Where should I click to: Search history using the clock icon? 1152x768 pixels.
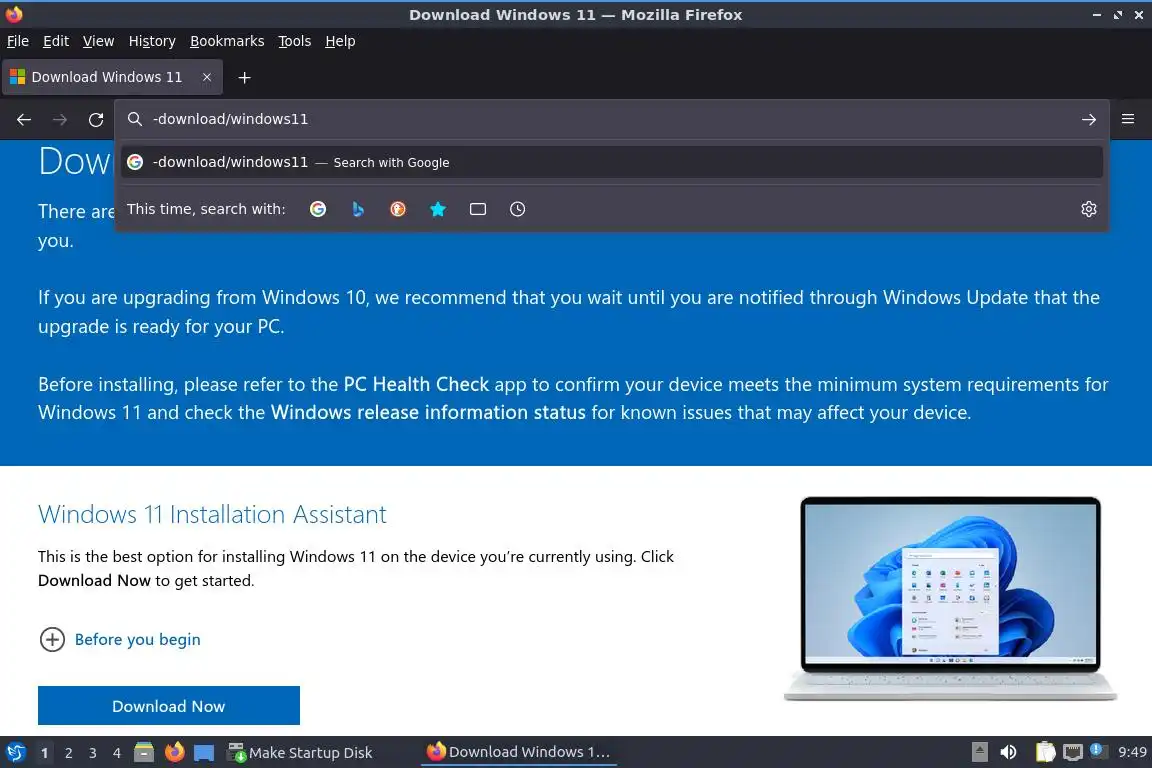[517, 209]
